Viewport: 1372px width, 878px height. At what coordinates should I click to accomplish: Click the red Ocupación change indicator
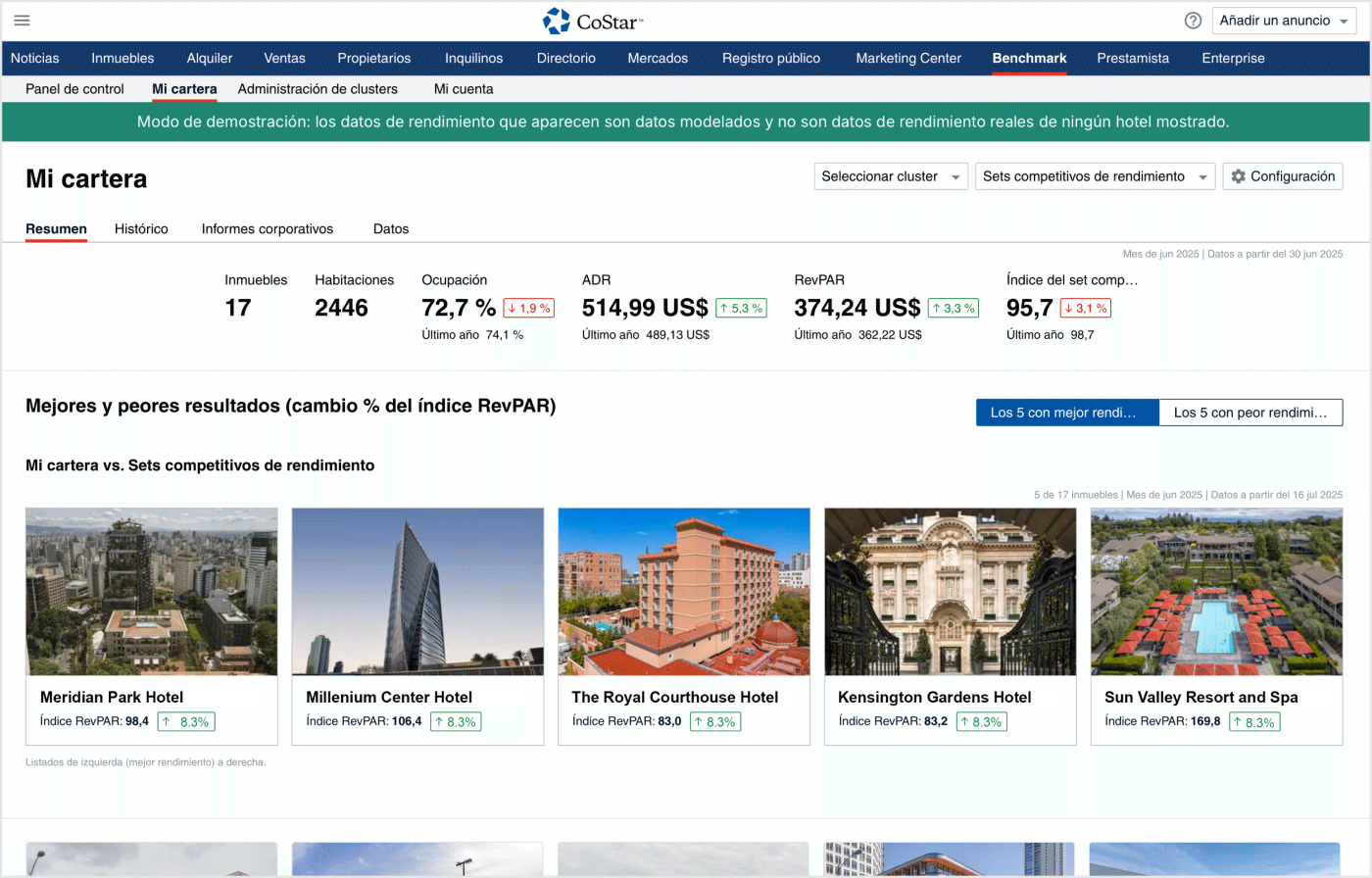coord(528,308)
